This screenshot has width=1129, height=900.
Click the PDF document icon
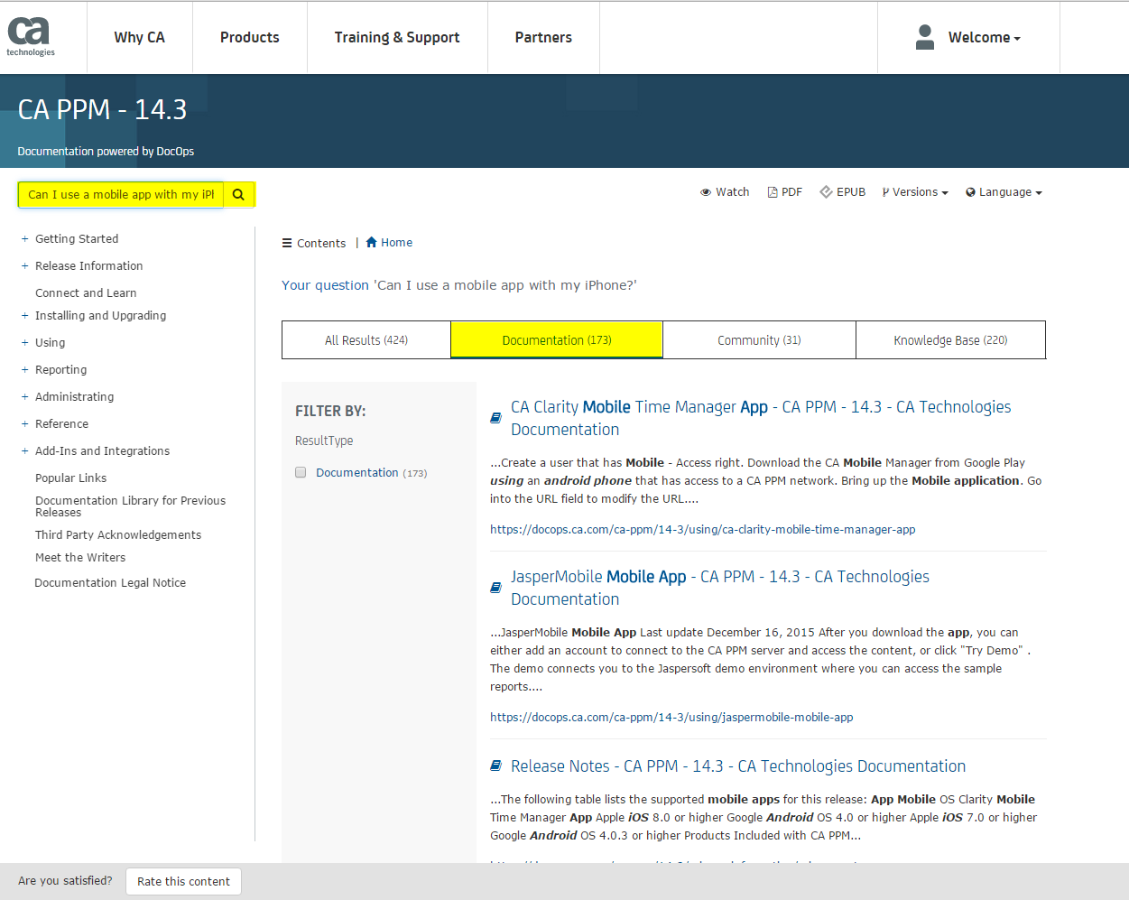click(772, 192)
